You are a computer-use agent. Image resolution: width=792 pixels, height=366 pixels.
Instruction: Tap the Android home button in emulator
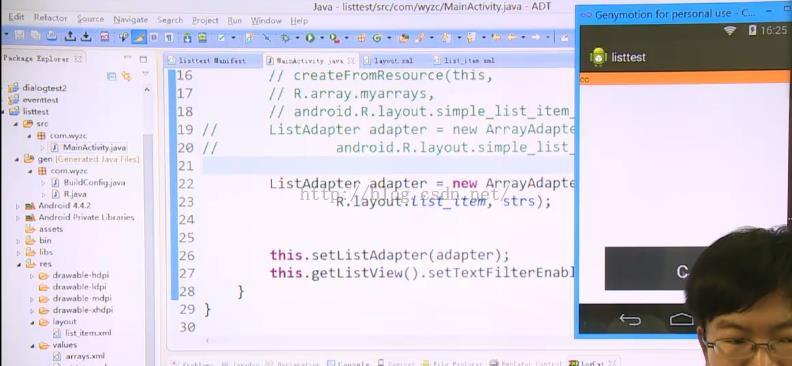(x=681, y=319)
